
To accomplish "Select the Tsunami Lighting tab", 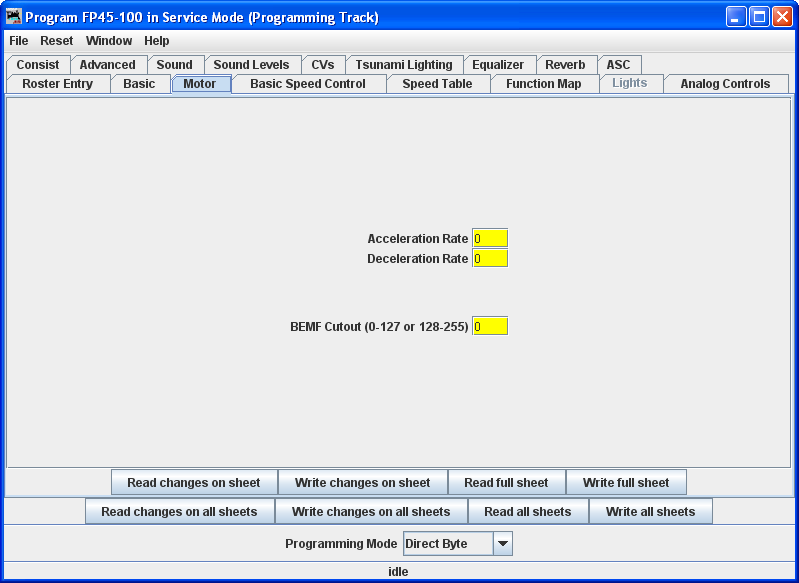I will pyautogui.click(x=404, y=65).
